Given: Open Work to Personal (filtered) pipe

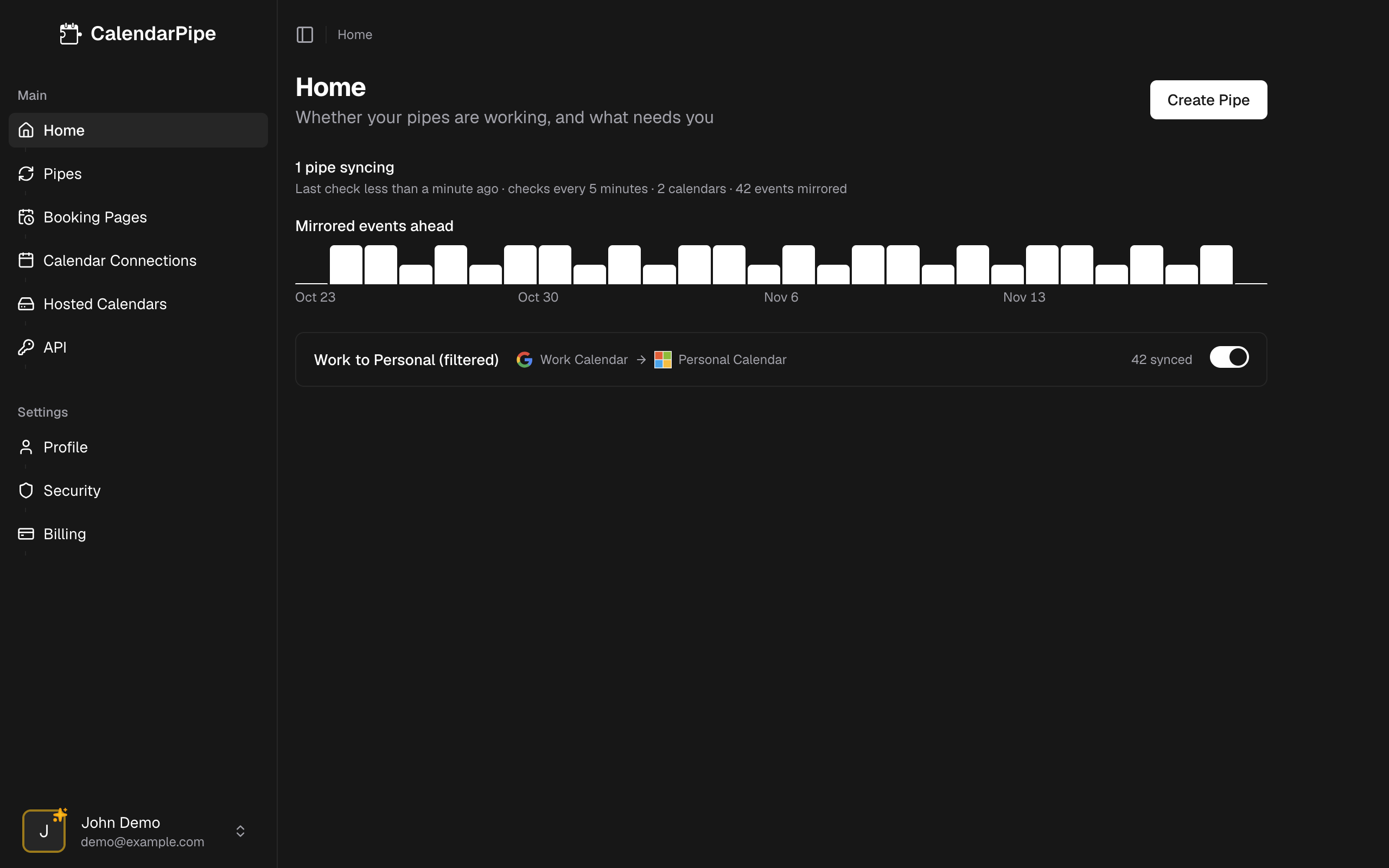Looking at the screenshot, I should click(x=406, y=360).
